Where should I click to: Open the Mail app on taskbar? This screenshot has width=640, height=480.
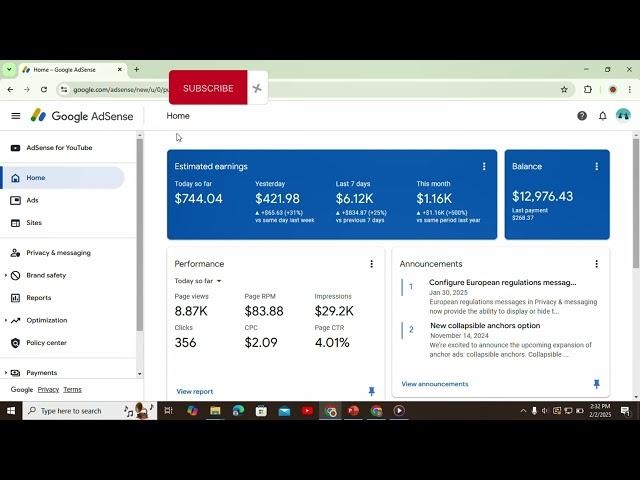pyautogui.click(x=284, y=411)
